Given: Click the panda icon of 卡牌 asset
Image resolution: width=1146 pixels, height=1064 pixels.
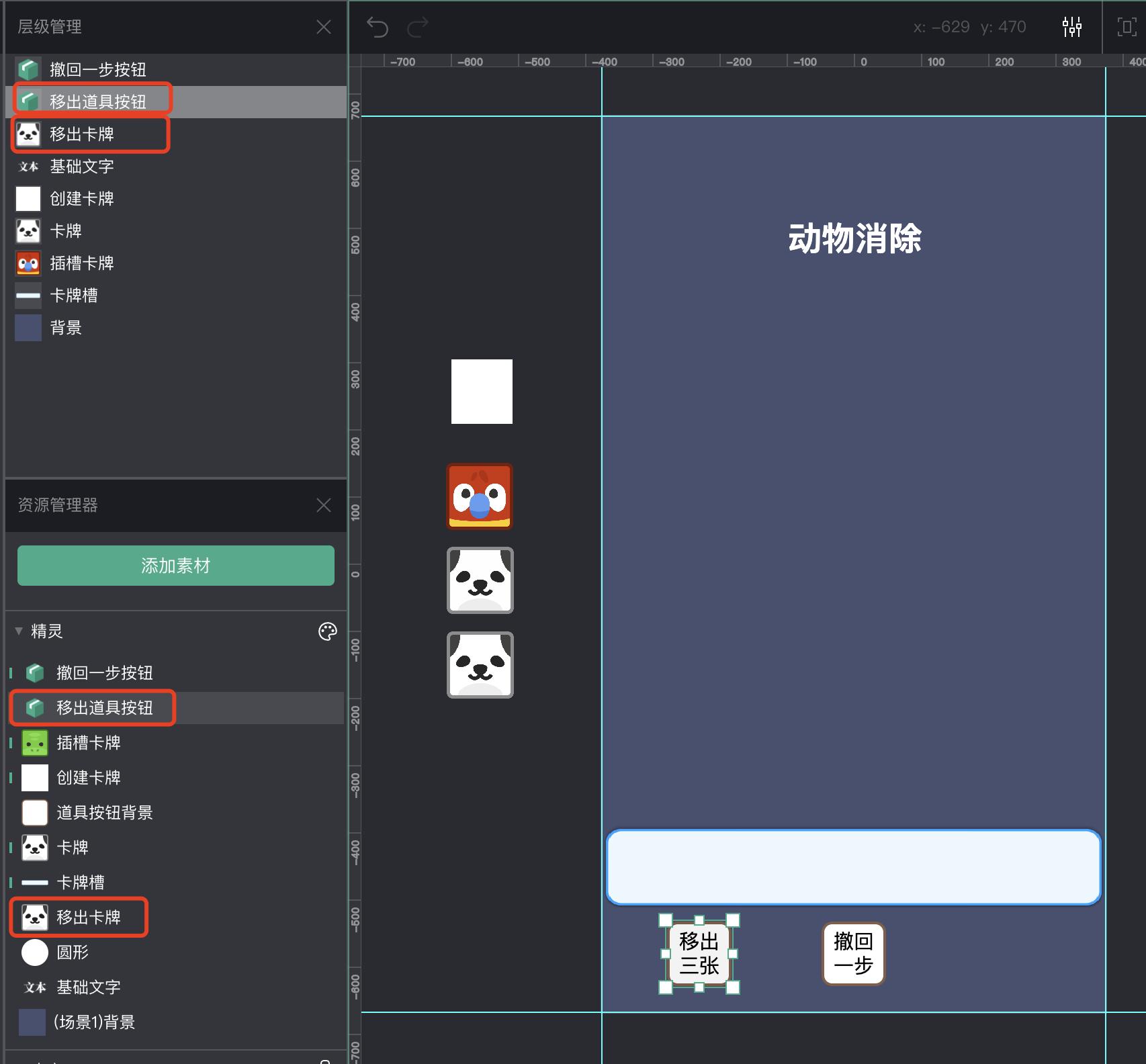Looking at the screenshot, I should 34,848.
